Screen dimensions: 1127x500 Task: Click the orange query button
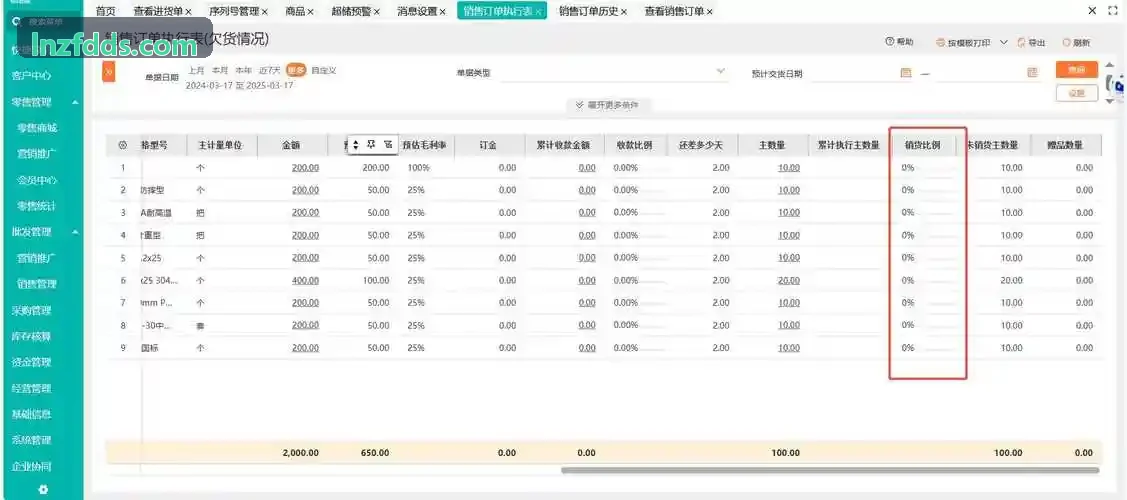(x=1077, y=70)
